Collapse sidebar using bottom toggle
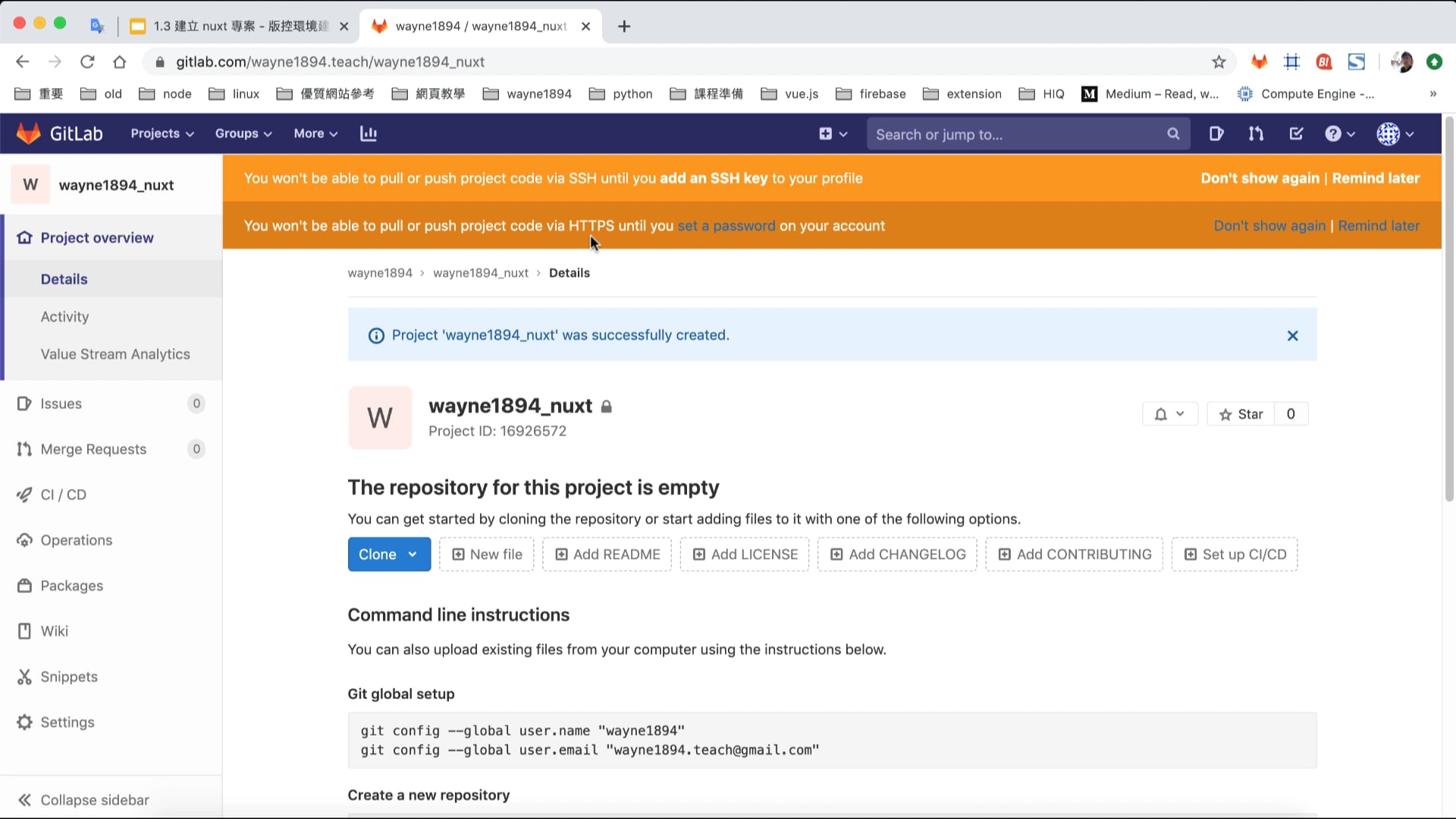 [83, 800]
